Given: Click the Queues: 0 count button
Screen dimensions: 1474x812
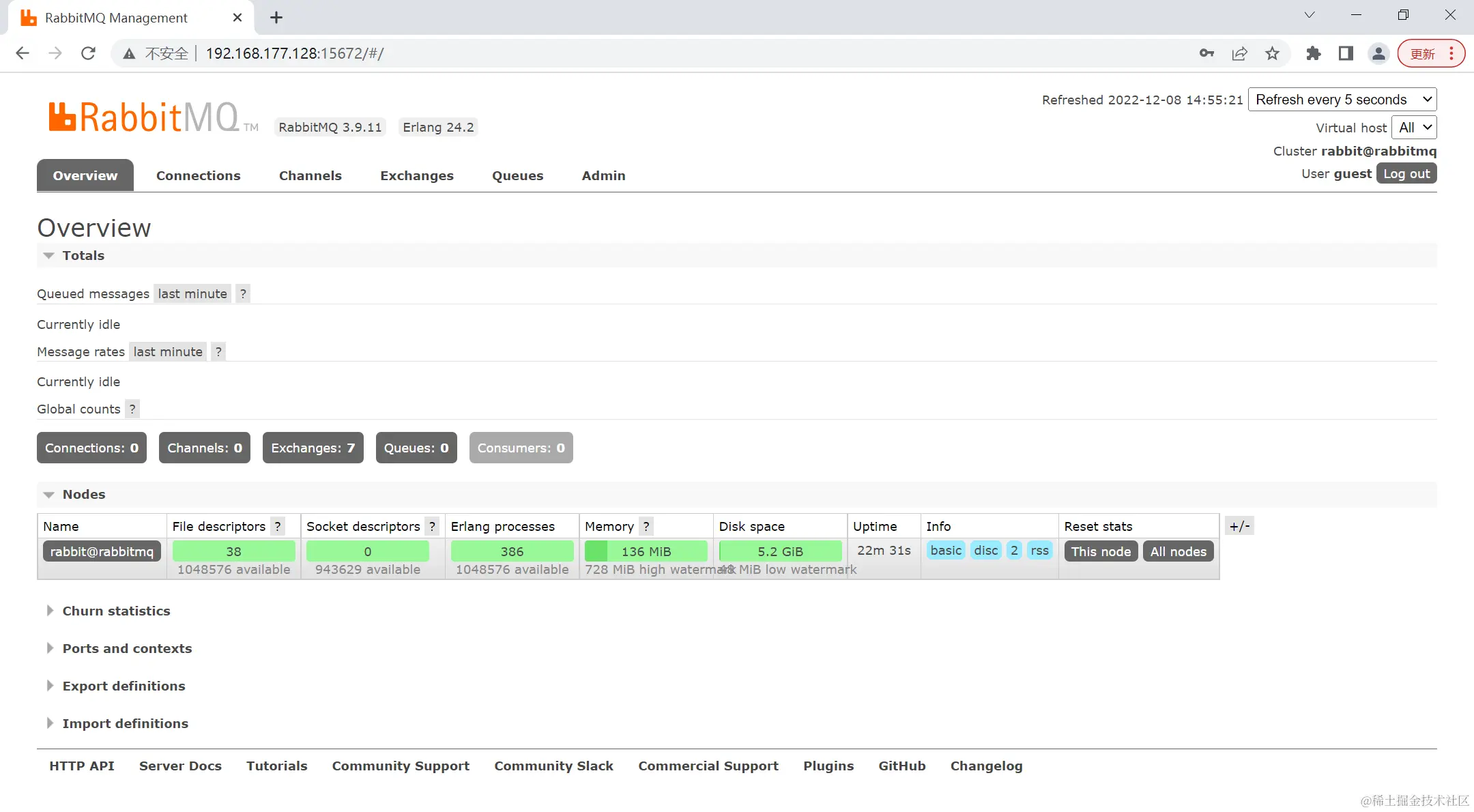Looking at the screenshot, I should (x=416, y=448).
